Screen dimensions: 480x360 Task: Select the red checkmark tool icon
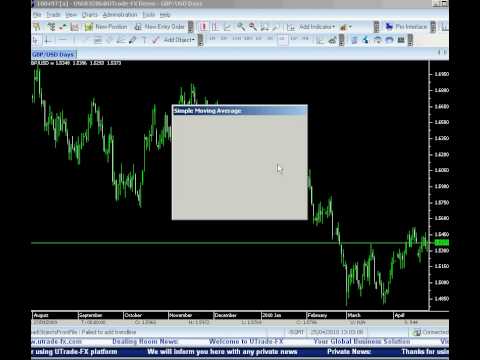[155, 40]
